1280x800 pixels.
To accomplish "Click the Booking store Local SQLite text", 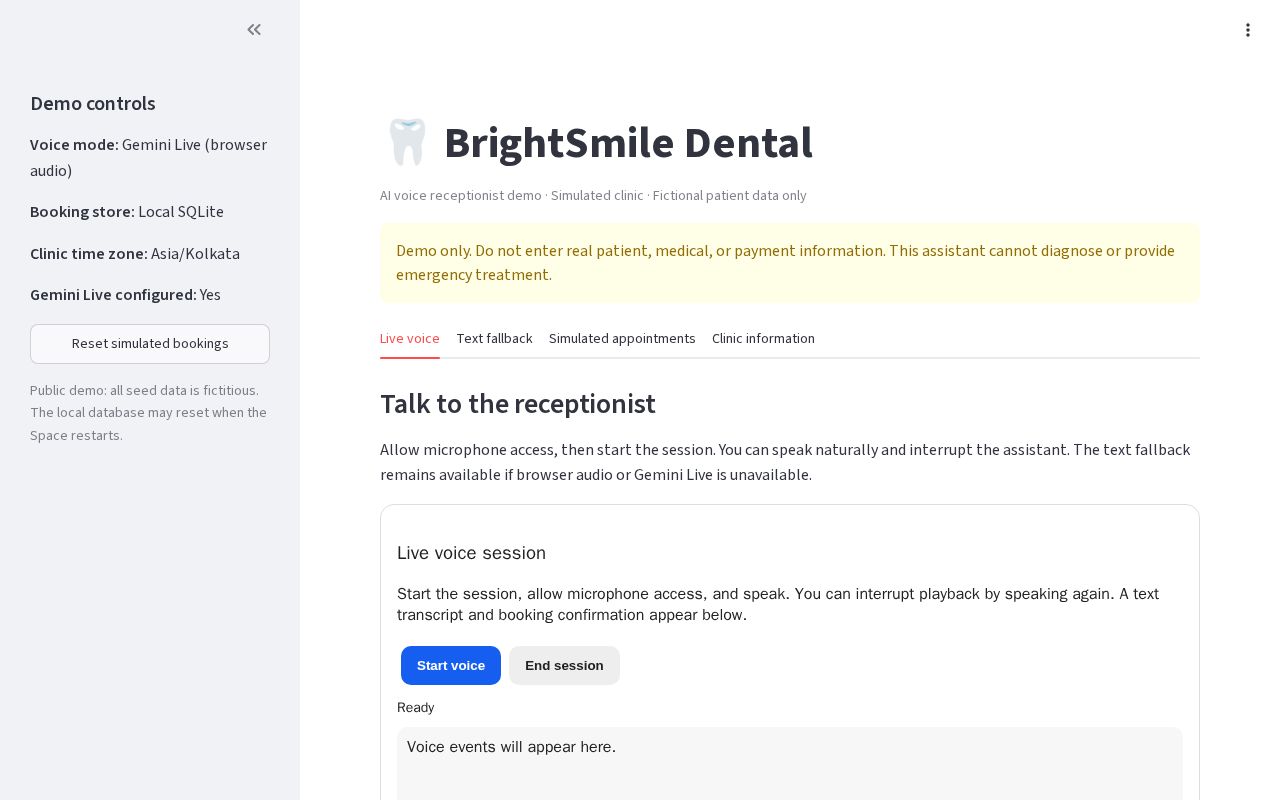I will pyautogui.click(x=127, y=212).
